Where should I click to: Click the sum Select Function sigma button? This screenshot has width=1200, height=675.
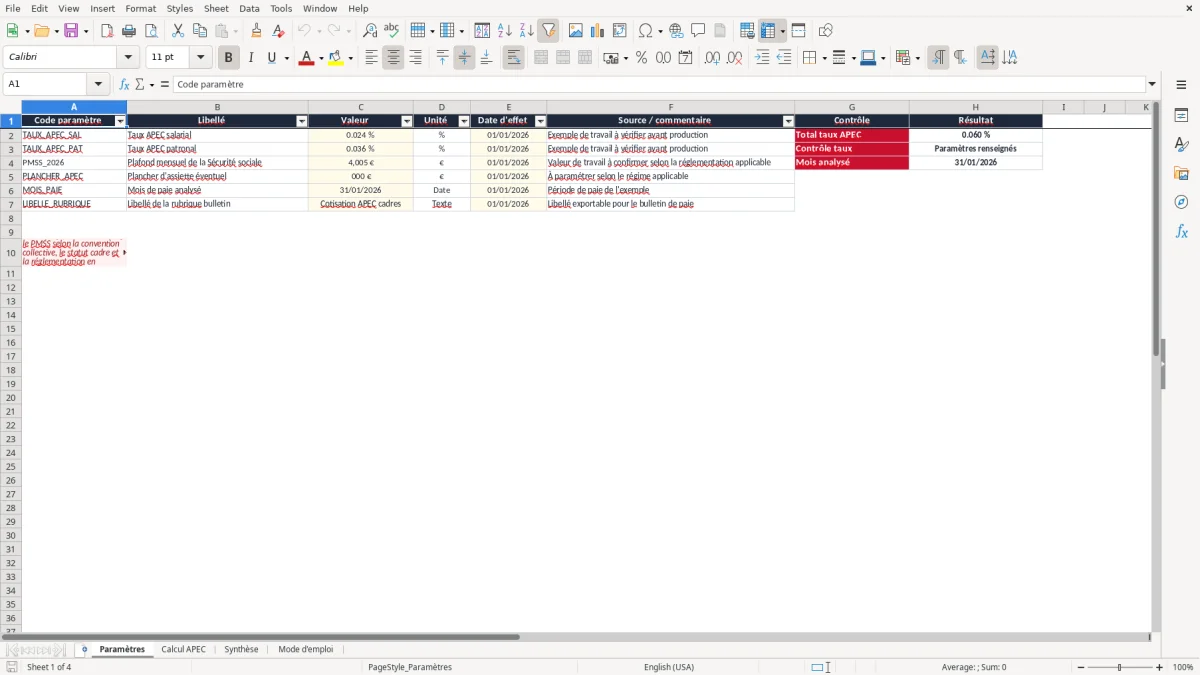pos(139,84)
